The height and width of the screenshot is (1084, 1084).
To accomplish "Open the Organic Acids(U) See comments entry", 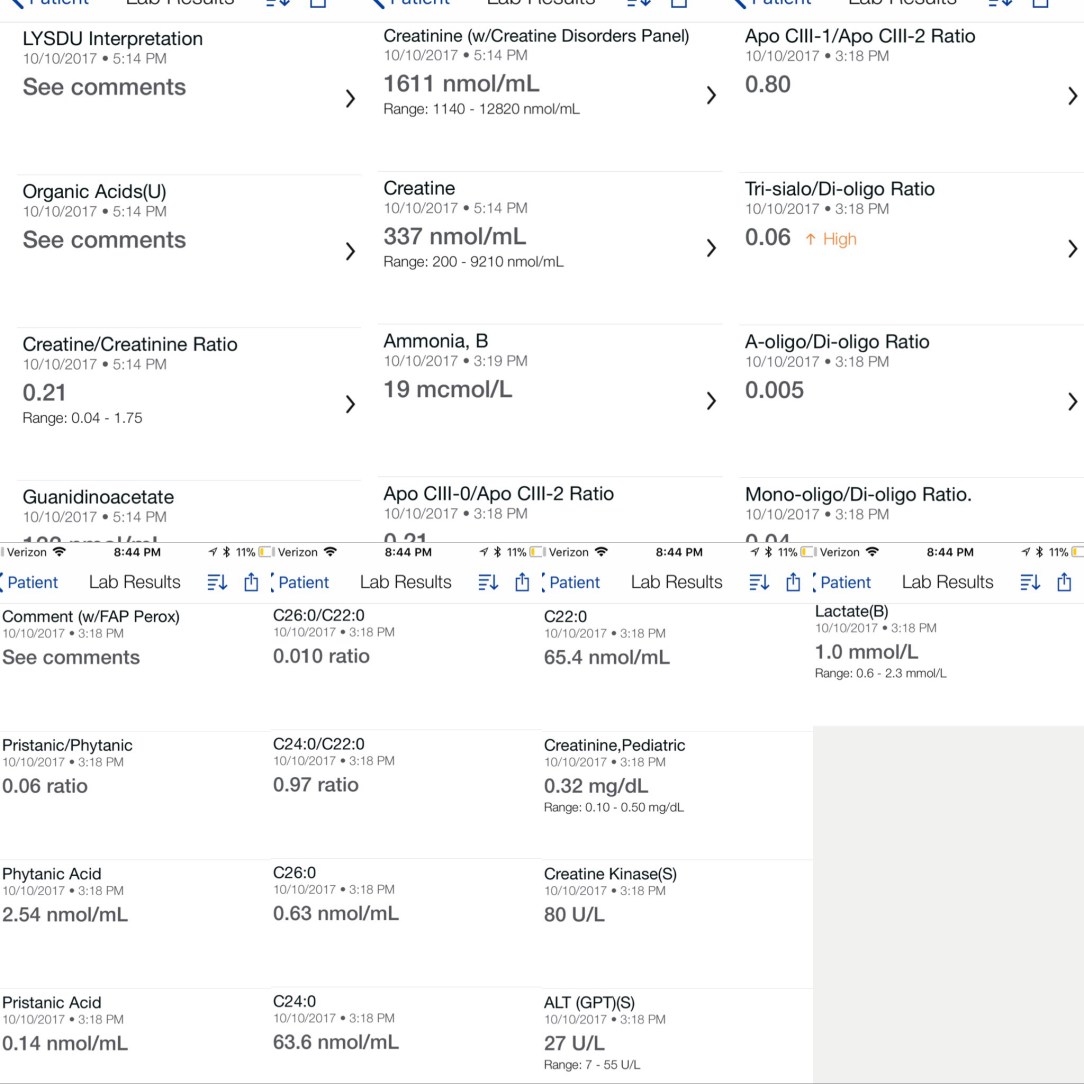I will (104, 240).
